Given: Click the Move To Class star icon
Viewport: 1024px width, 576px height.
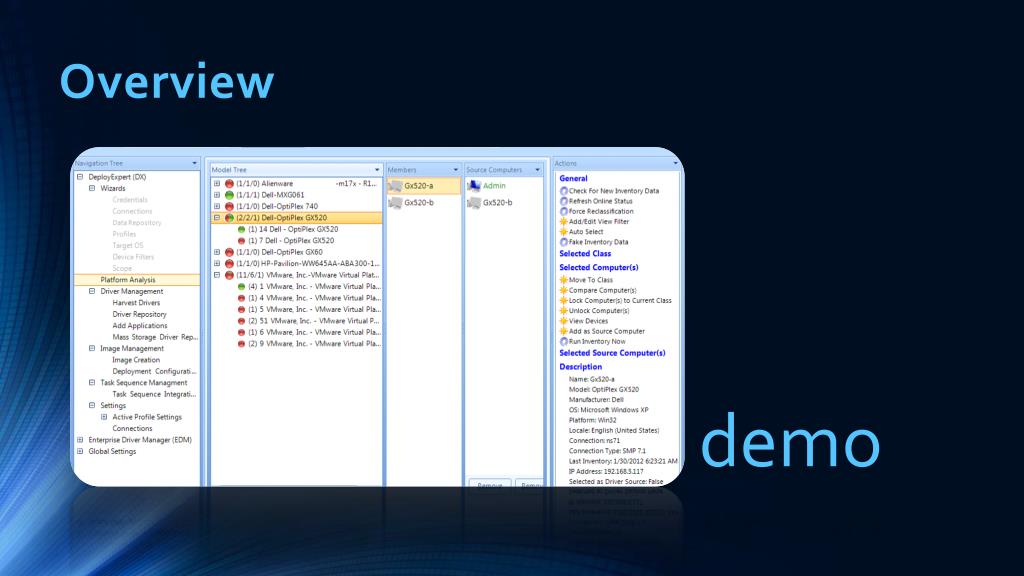Looking at the screenshot, I should tap(564, 280).
